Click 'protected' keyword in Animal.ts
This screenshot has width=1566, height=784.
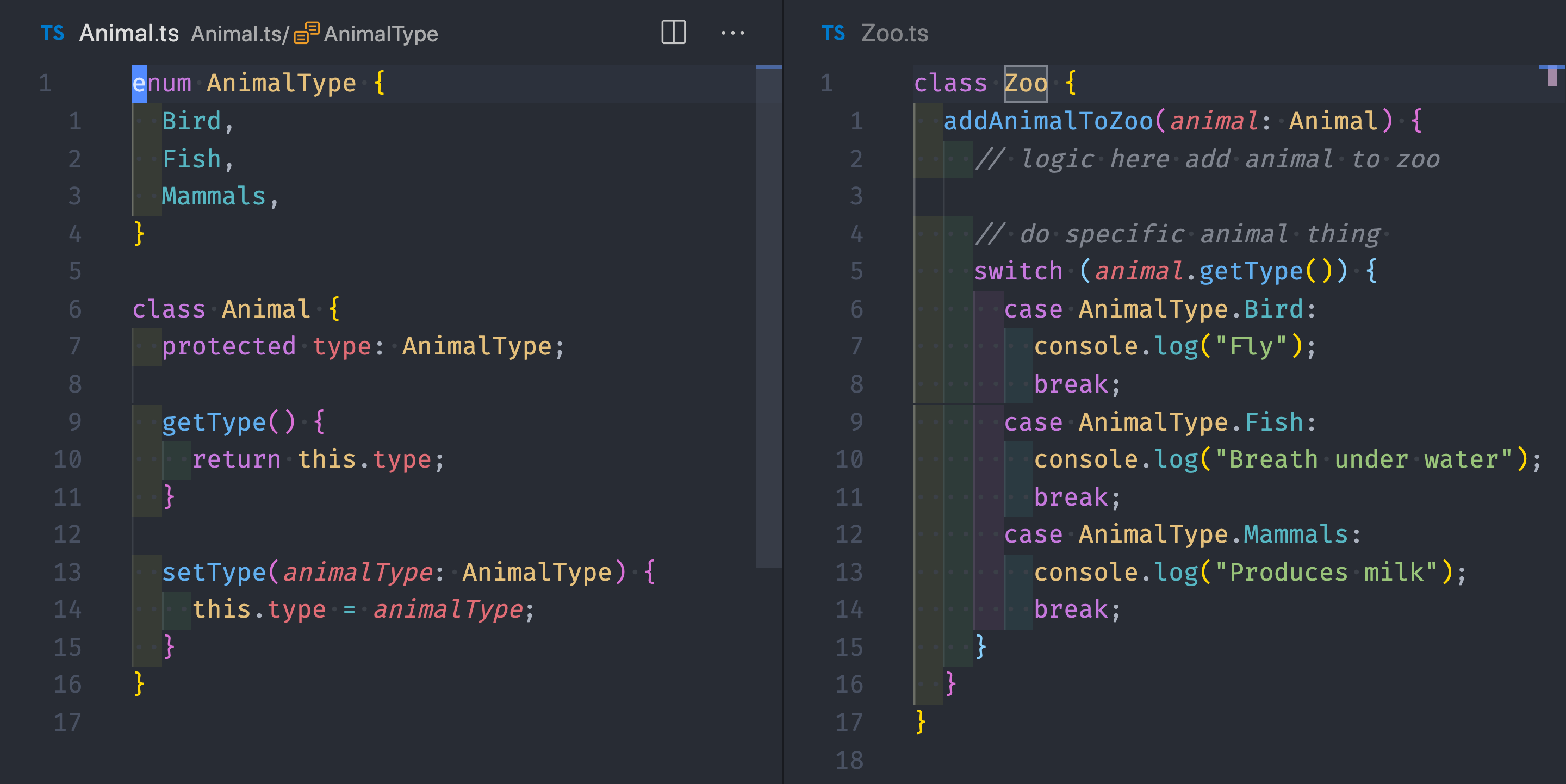pyautogui.click(x=228, y=347)
